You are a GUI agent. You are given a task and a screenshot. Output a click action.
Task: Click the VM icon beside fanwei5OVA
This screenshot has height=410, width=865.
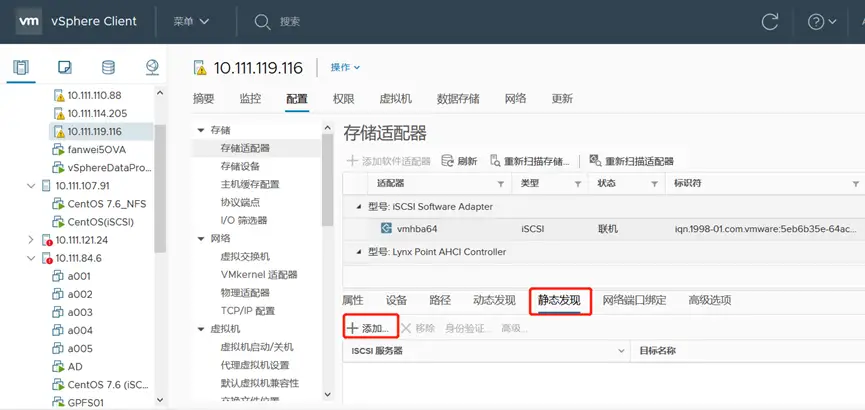click(58, 150)
